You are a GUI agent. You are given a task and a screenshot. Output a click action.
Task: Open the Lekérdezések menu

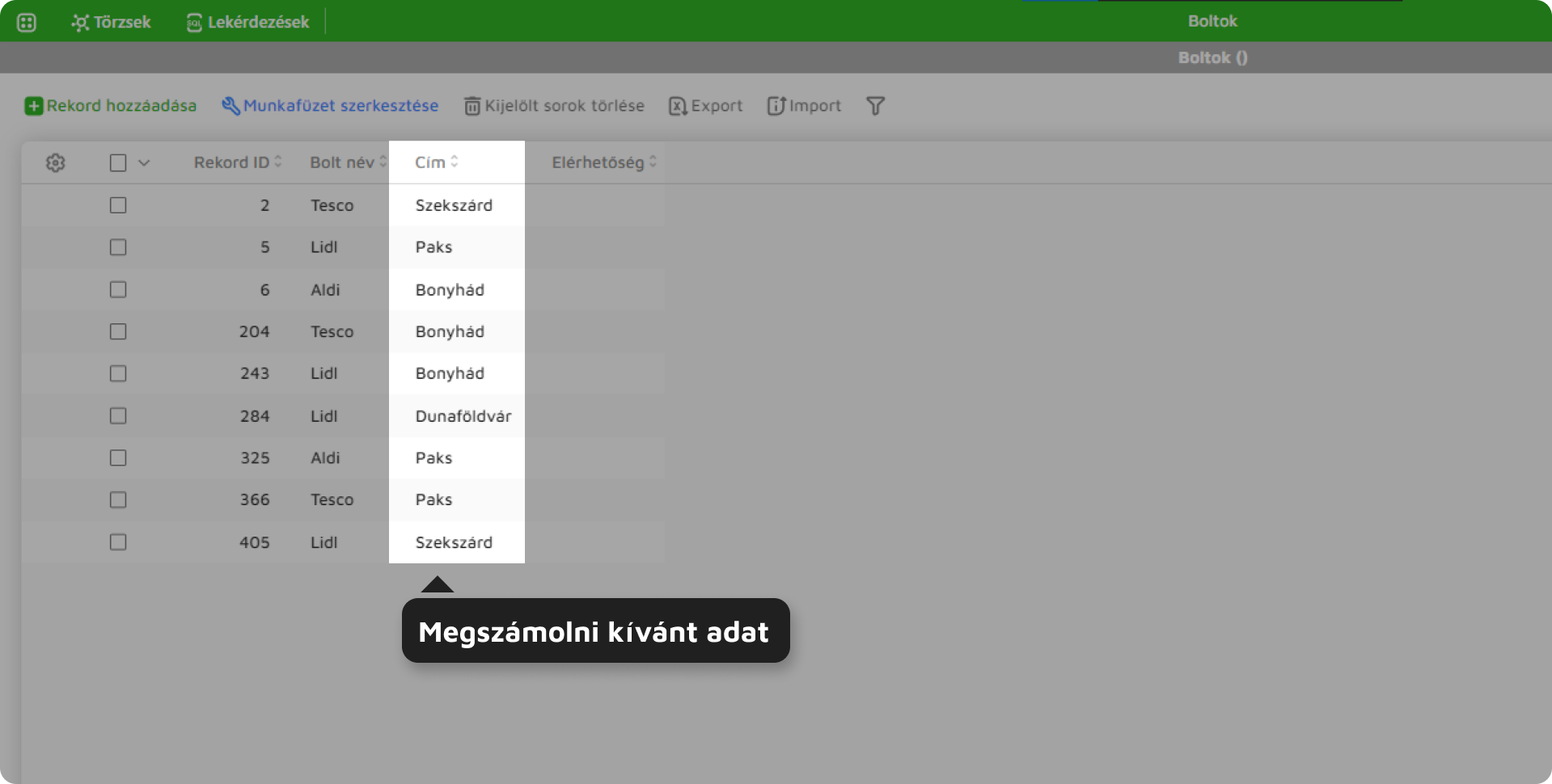point(247,23)
